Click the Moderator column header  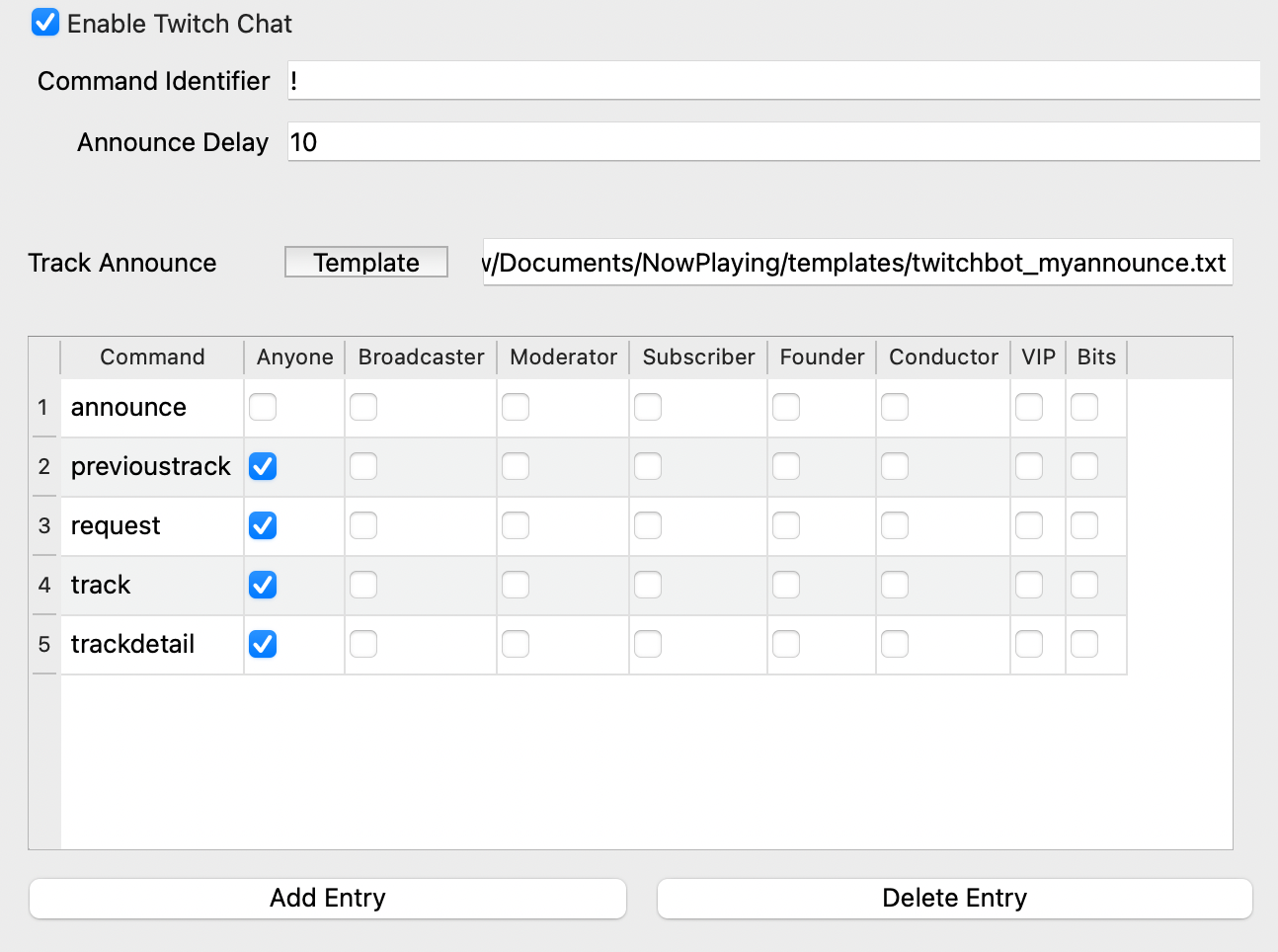pos(563,357)
